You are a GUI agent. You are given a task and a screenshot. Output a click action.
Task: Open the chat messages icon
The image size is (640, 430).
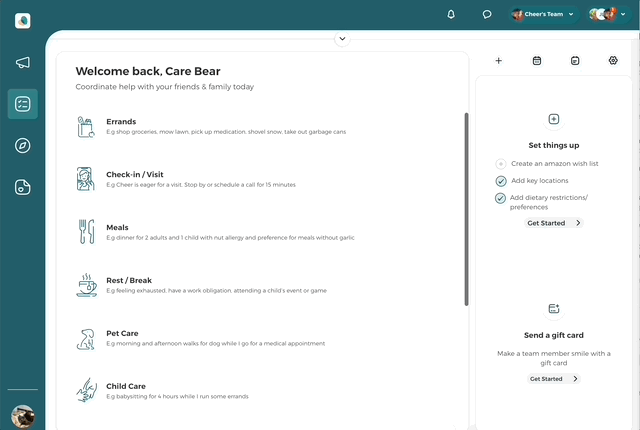[x=487, y=15]
